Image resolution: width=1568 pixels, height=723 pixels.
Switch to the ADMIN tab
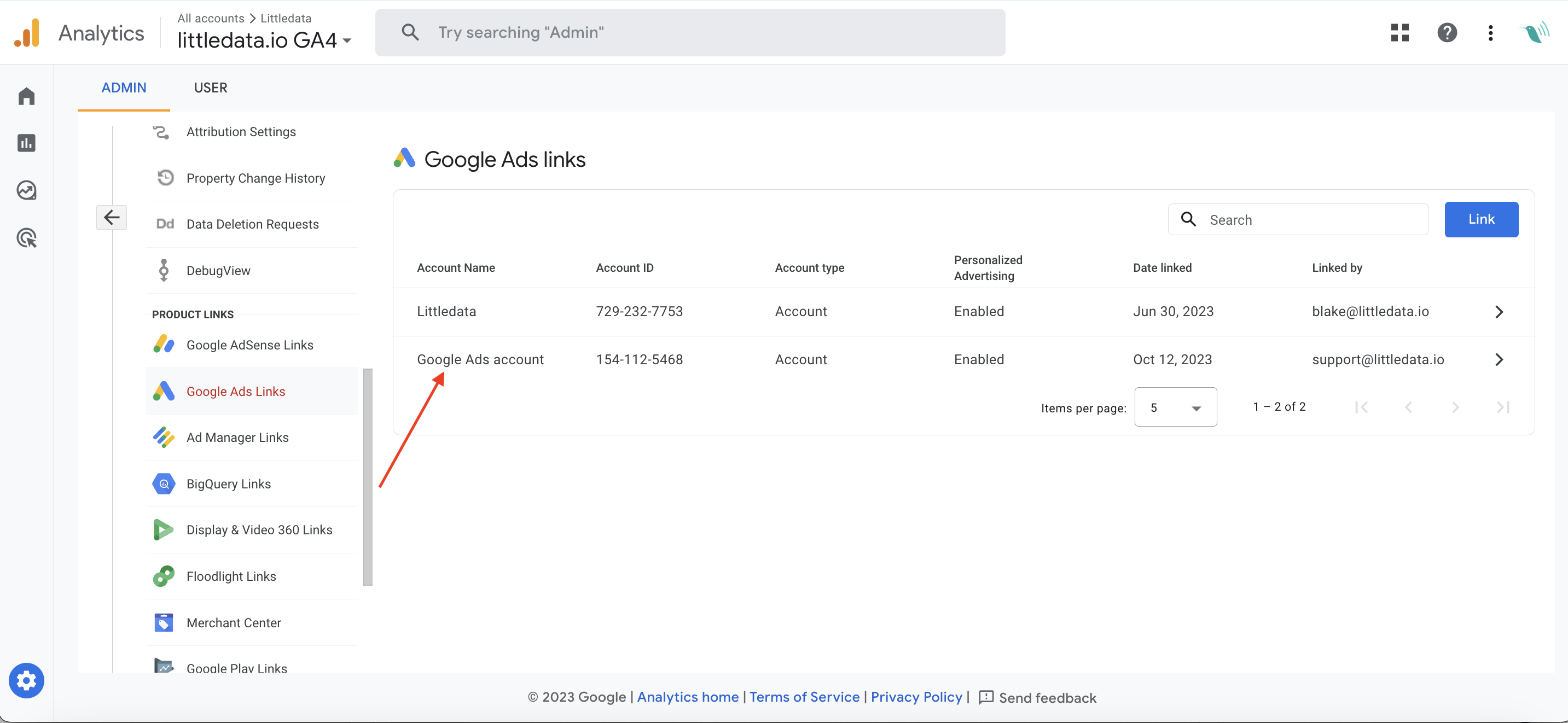[x=124, y=88]
